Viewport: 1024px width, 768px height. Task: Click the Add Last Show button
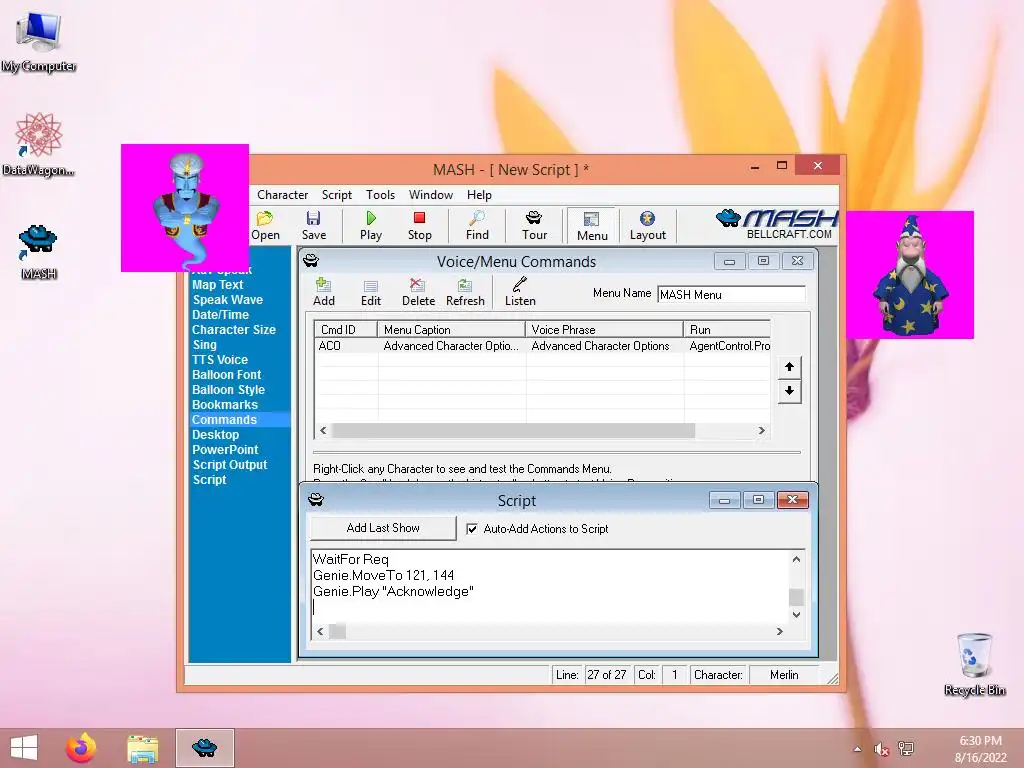click(x=383, y=528)
